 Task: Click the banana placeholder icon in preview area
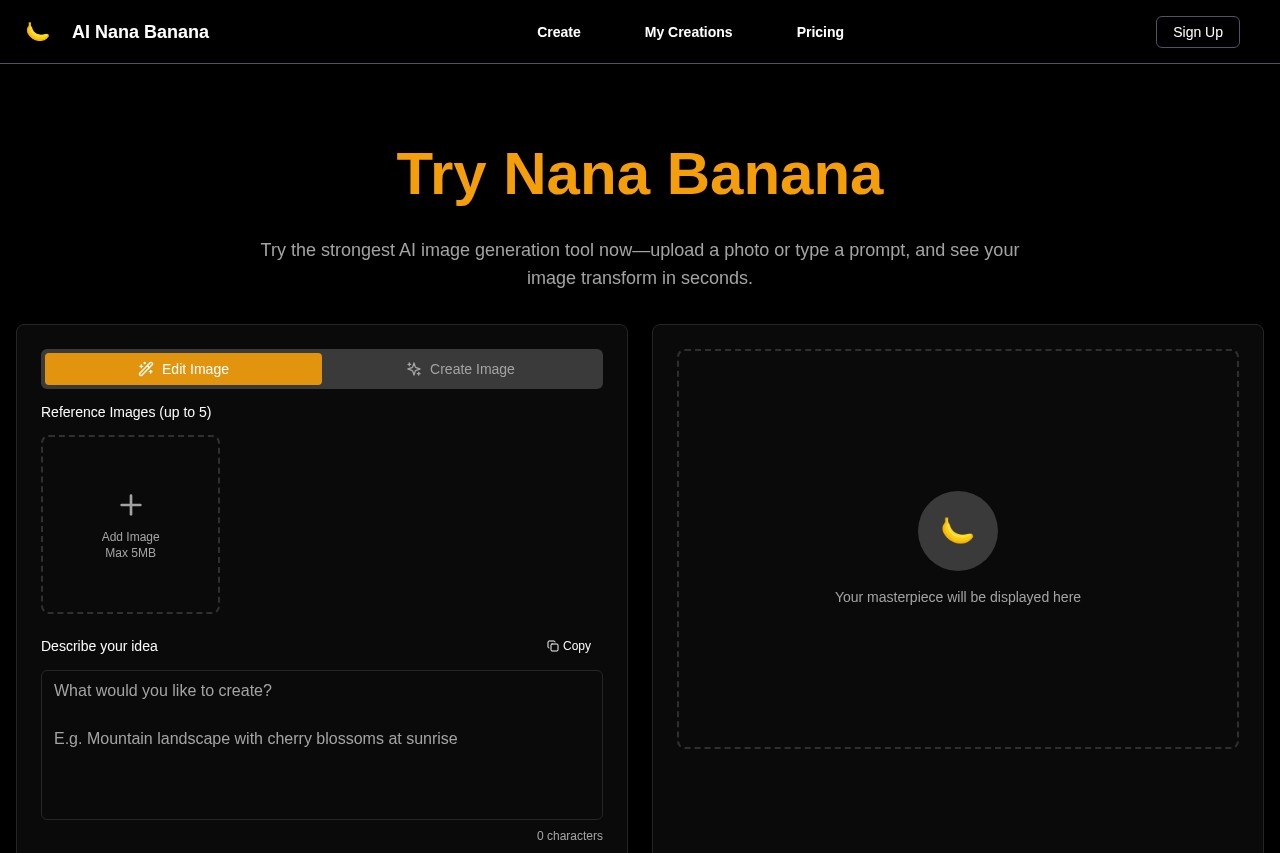tap(957, 531)
